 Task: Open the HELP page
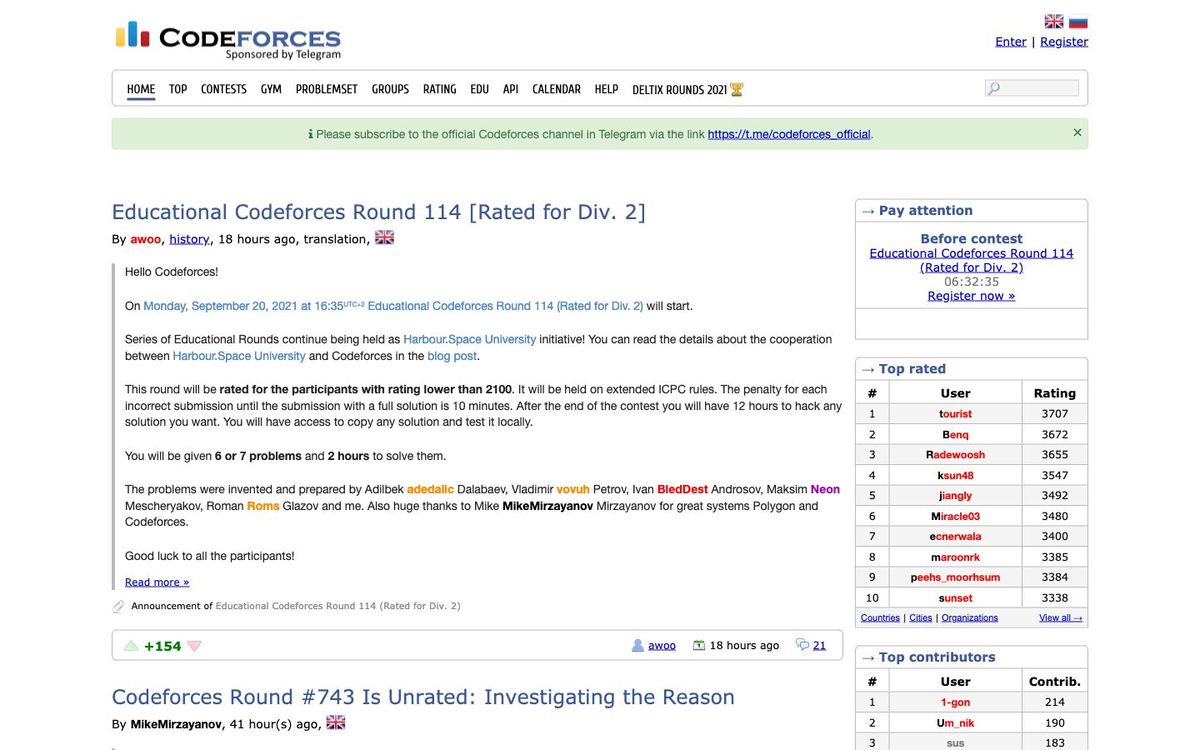[x=607, y=89]
